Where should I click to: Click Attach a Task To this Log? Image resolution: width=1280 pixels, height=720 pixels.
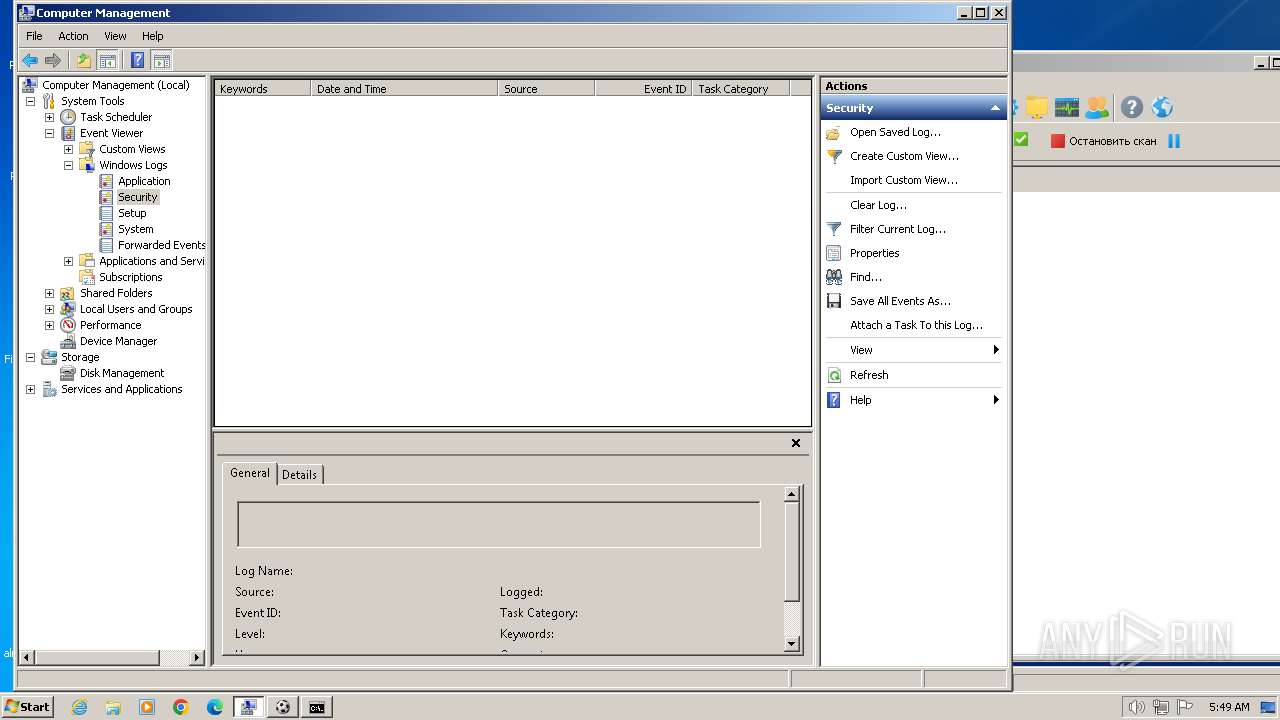pyautogui.click(x=916, y=325)
